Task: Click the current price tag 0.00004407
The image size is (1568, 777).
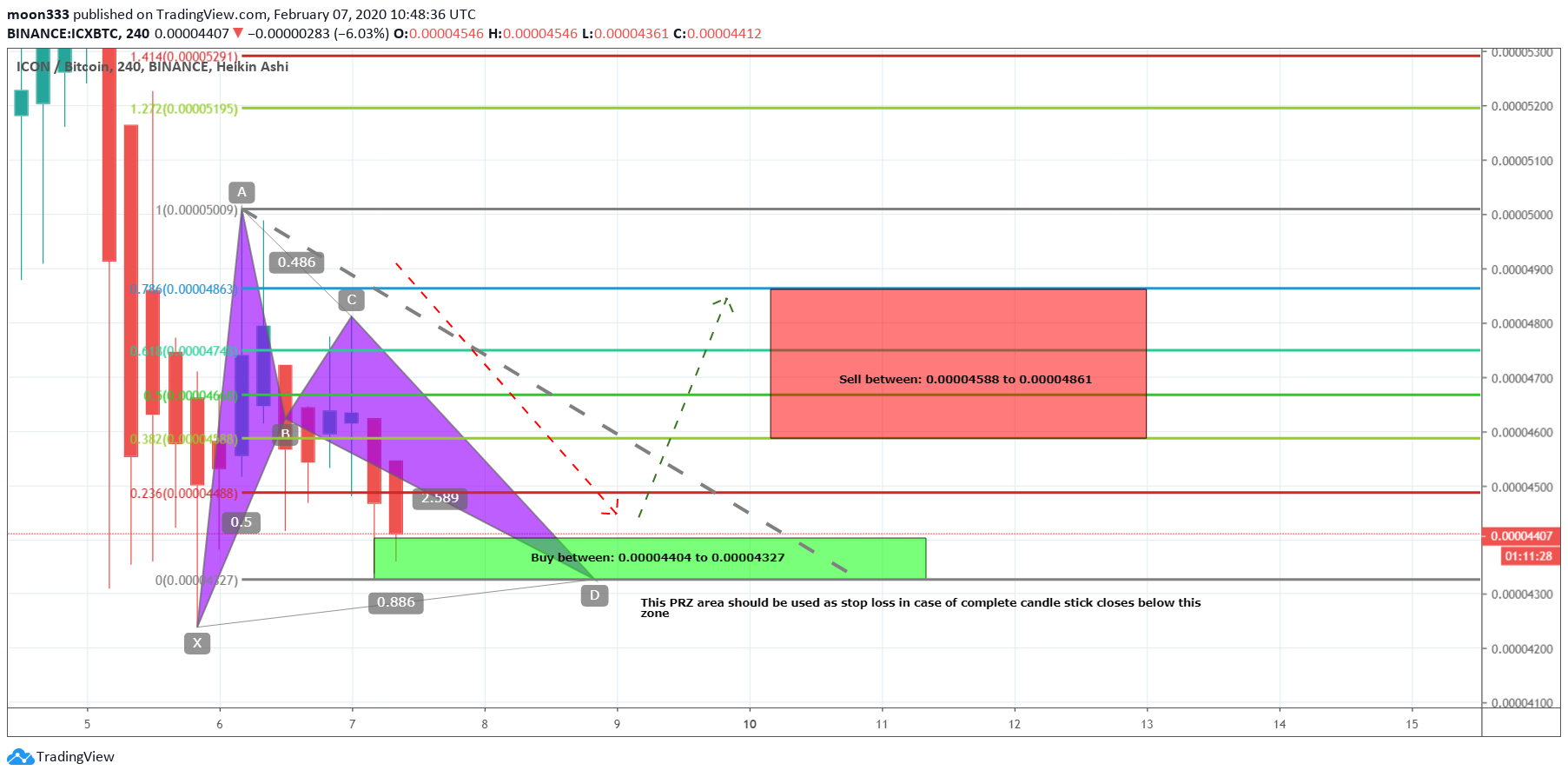Action: click(1521, 536)
